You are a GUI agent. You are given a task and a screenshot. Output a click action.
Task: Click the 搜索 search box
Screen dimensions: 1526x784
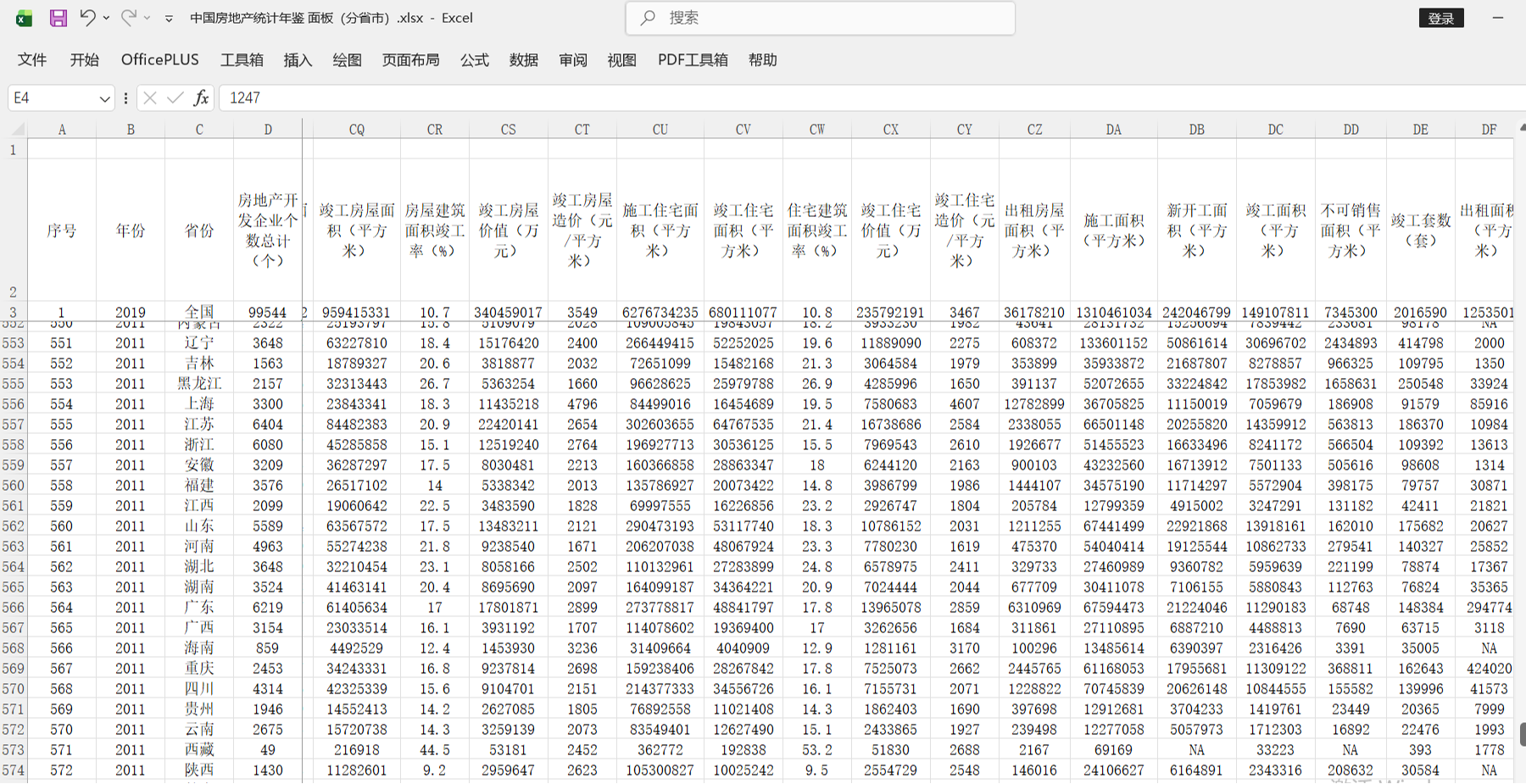[820, 18]
